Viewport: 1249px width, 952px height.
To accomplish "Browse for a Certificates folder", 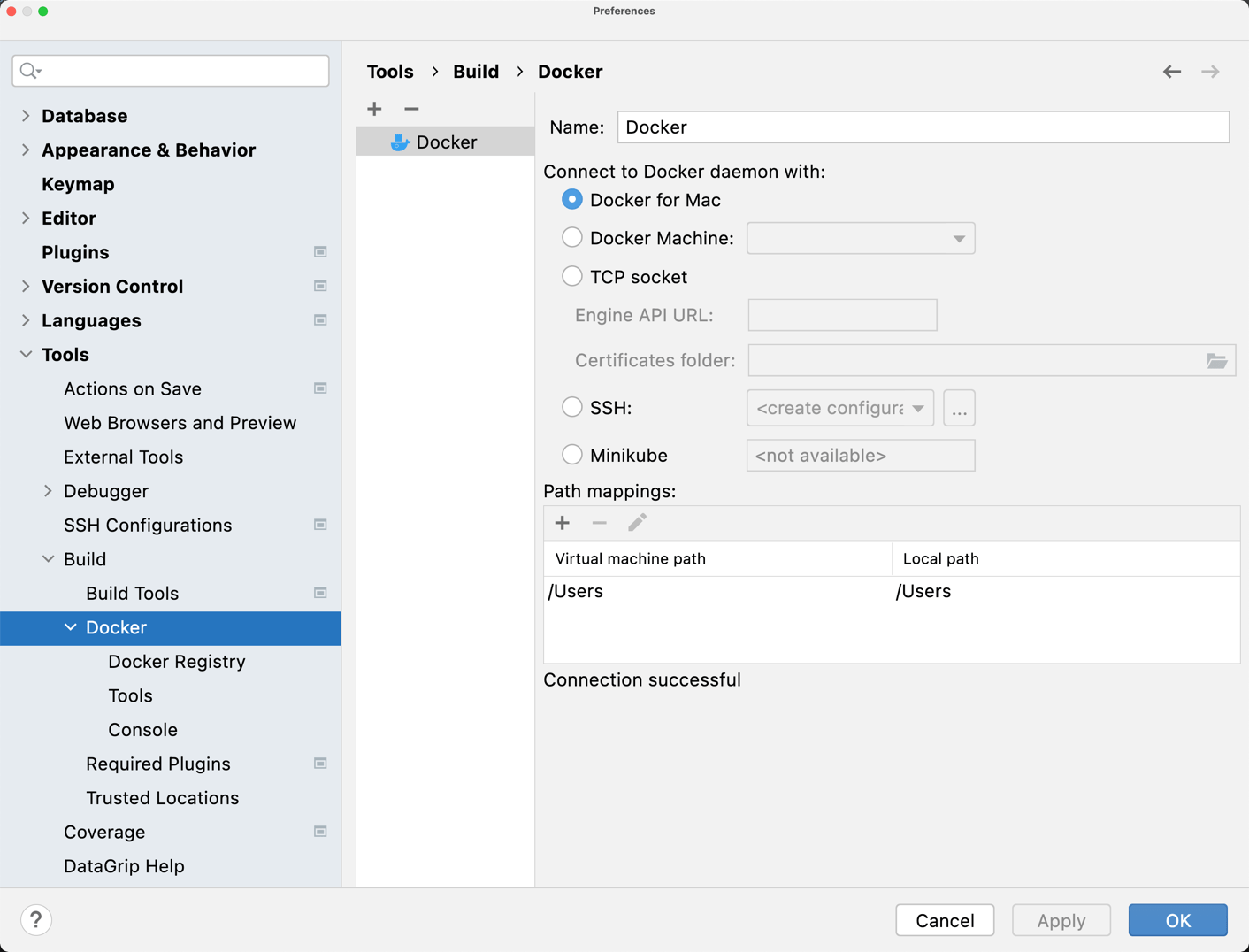I will pos(1217,360).
